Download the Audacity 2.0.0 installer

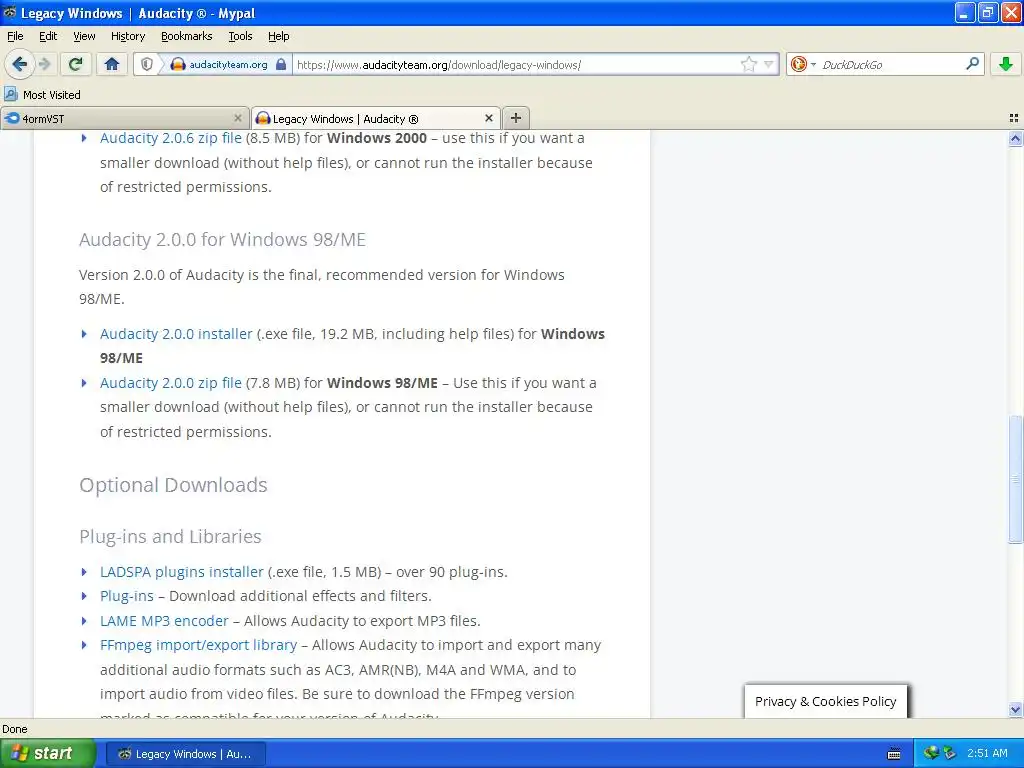coord(176,334)
